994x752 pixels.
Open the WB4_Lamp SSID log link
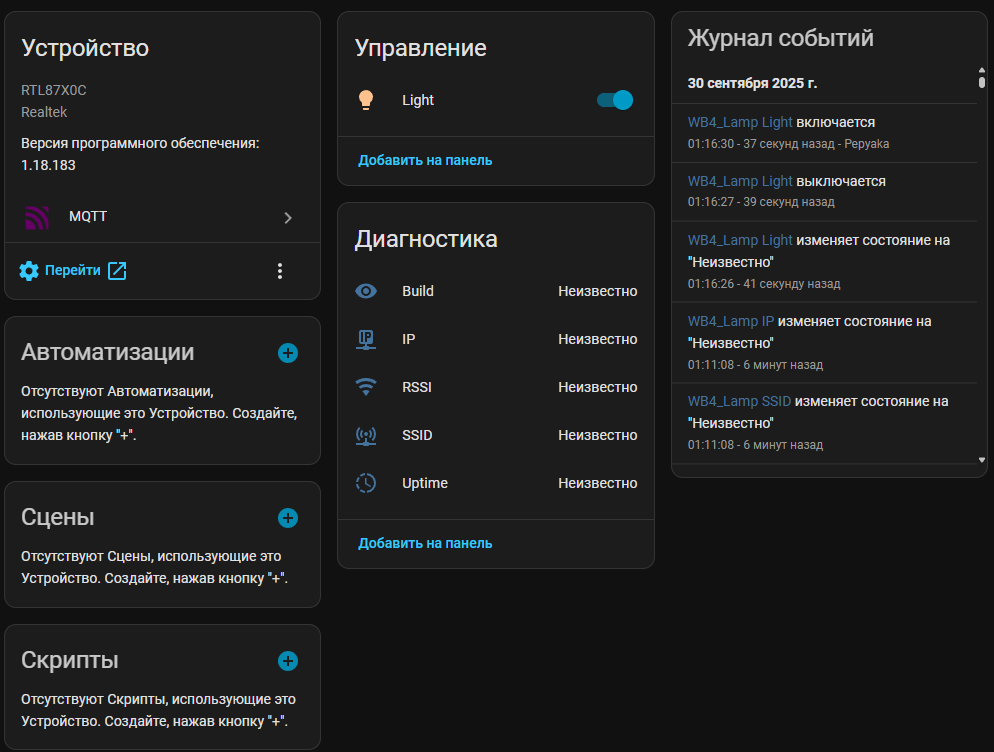[739, 402]
